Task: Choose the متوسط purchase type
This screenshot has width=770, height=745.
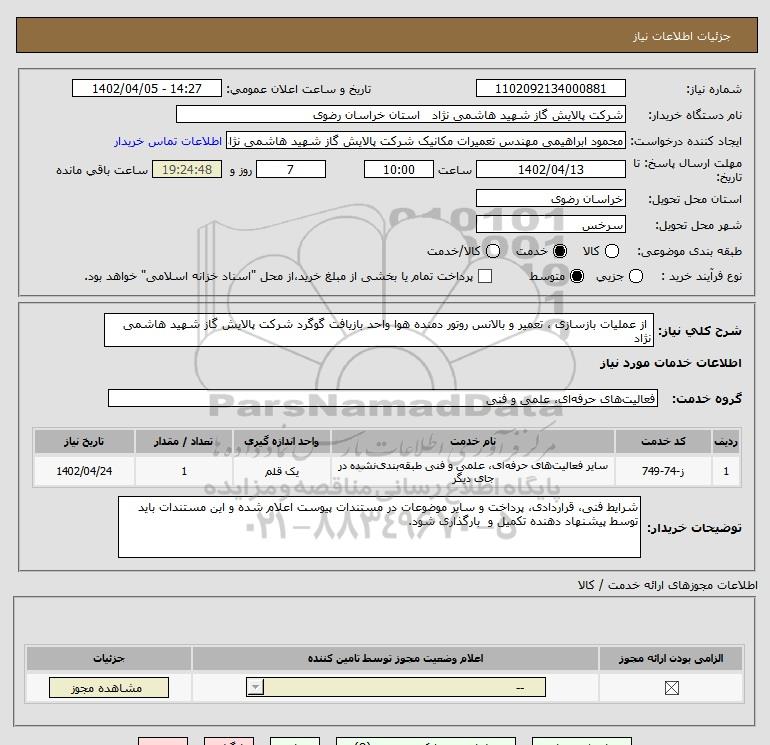Action: click(577, 276)
